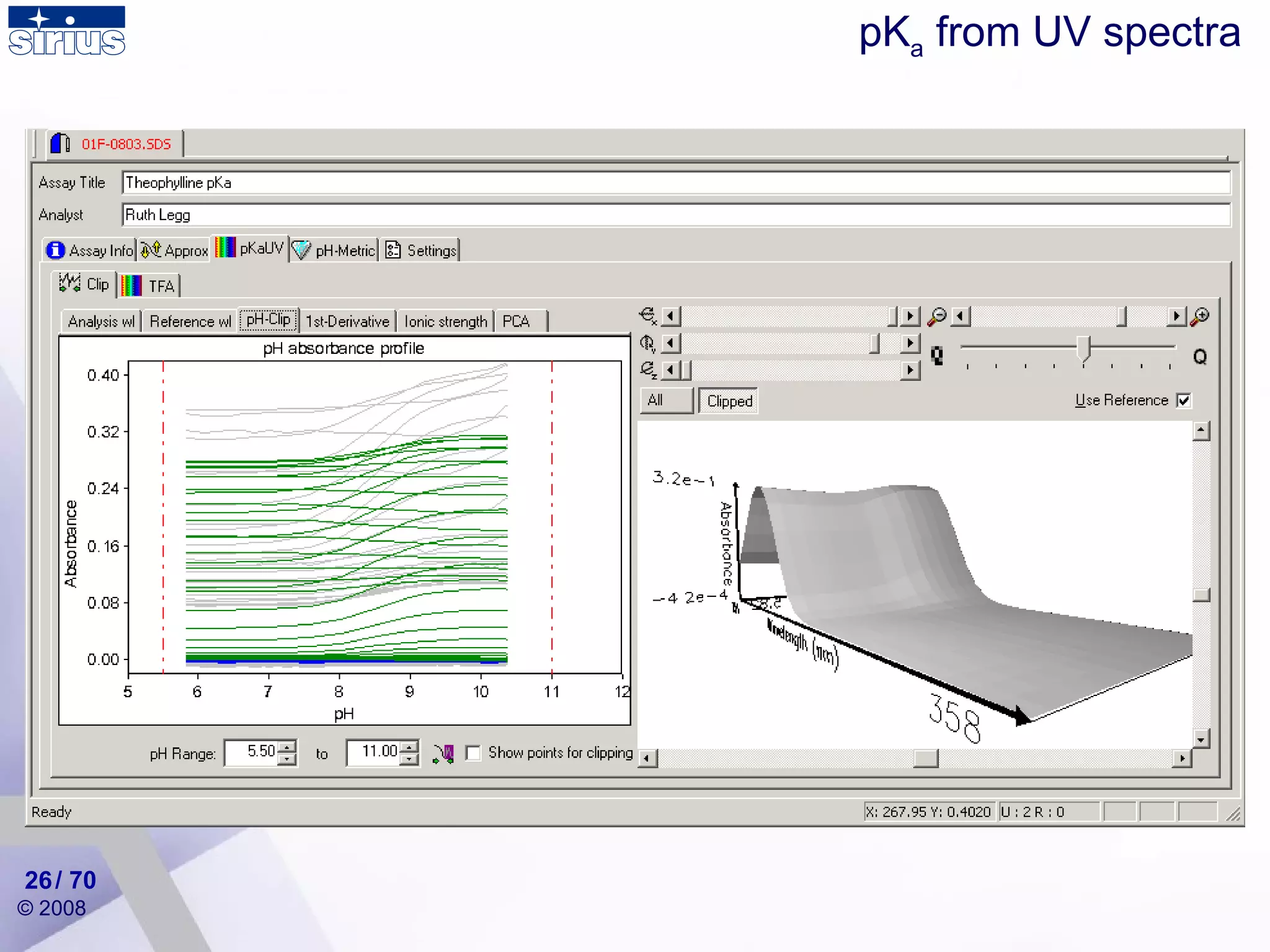Click the Assay Title text field

click(x=675, y=183)
